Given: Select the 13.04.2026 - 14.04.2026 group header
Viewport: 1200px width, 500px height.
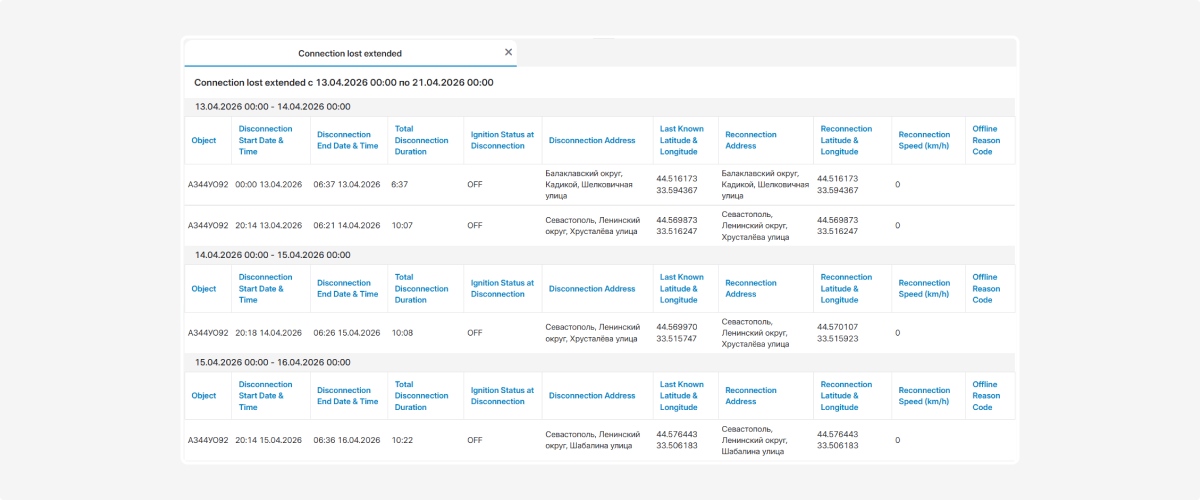Looking at the screenshot, I should coord(600,106).
